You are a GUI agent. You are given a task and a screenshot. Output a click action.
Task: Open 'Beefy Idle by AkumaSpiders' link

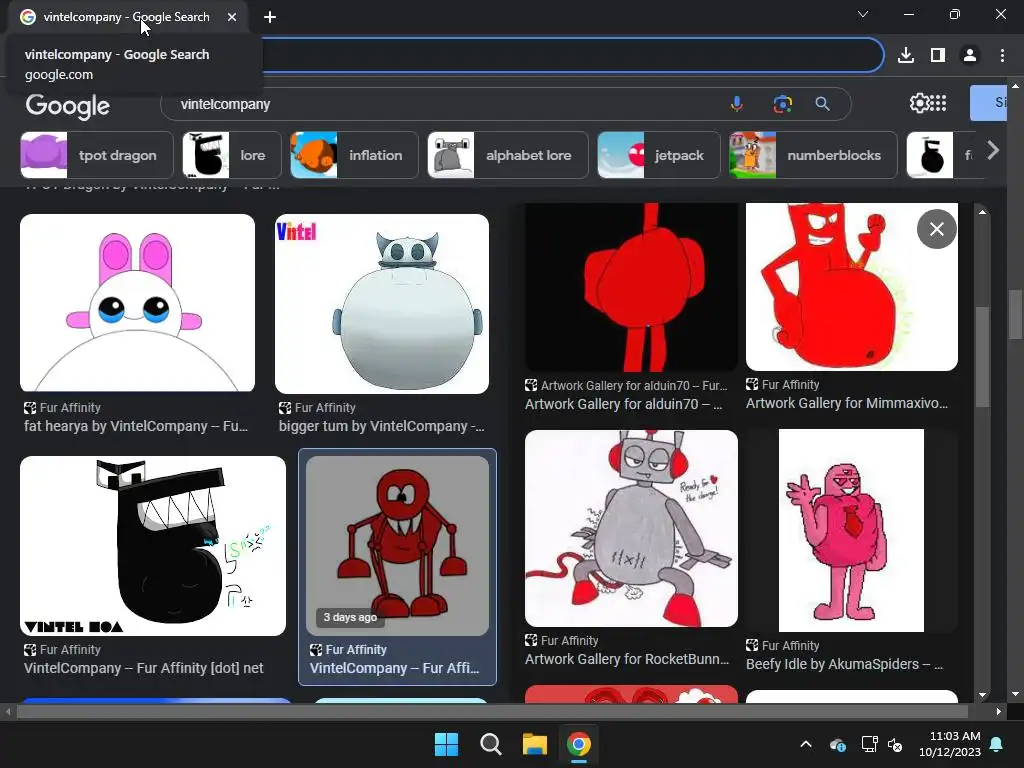tap(844, 664)
